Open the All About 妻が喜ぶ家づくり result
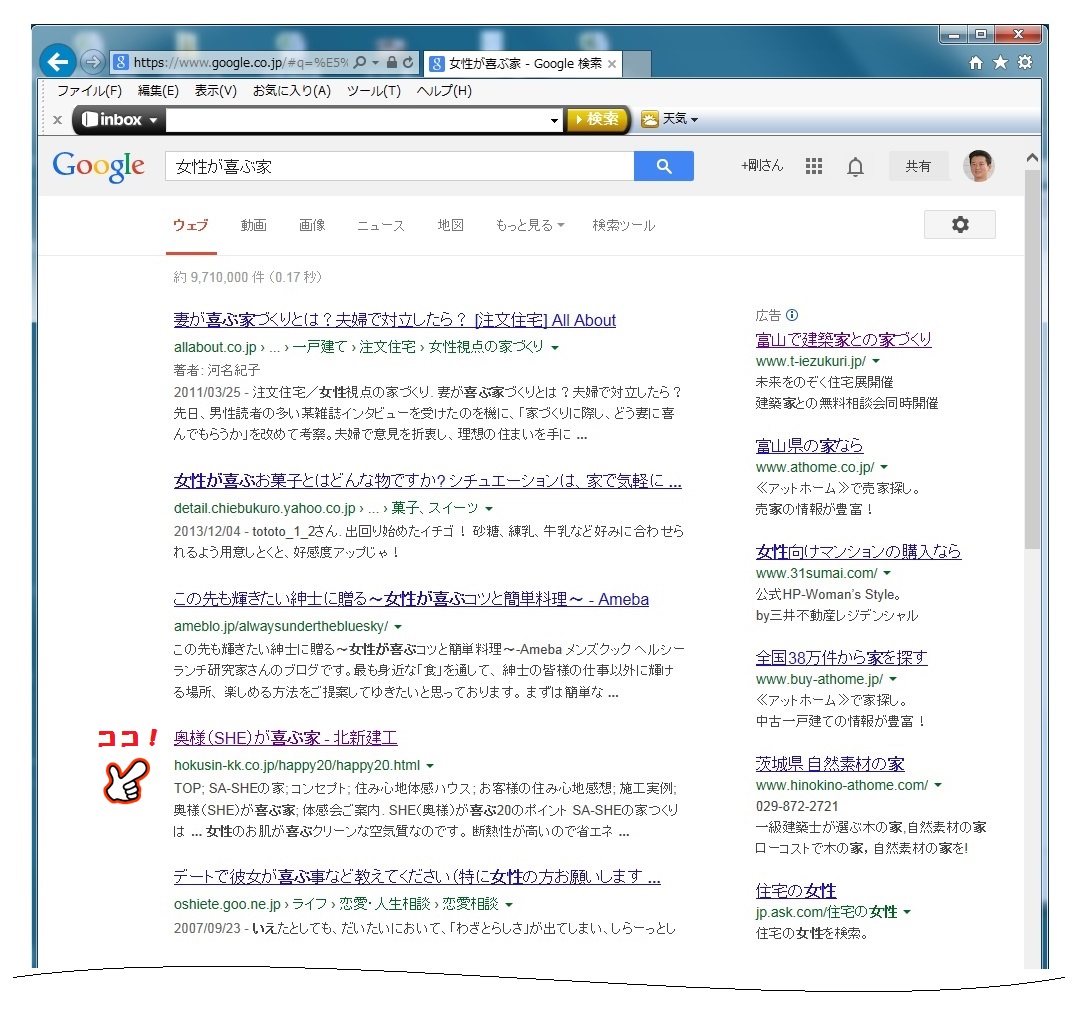Image resolution: width=1076 pixels, height=1020 pixels. pyautogui.click(x=395, y=320)
